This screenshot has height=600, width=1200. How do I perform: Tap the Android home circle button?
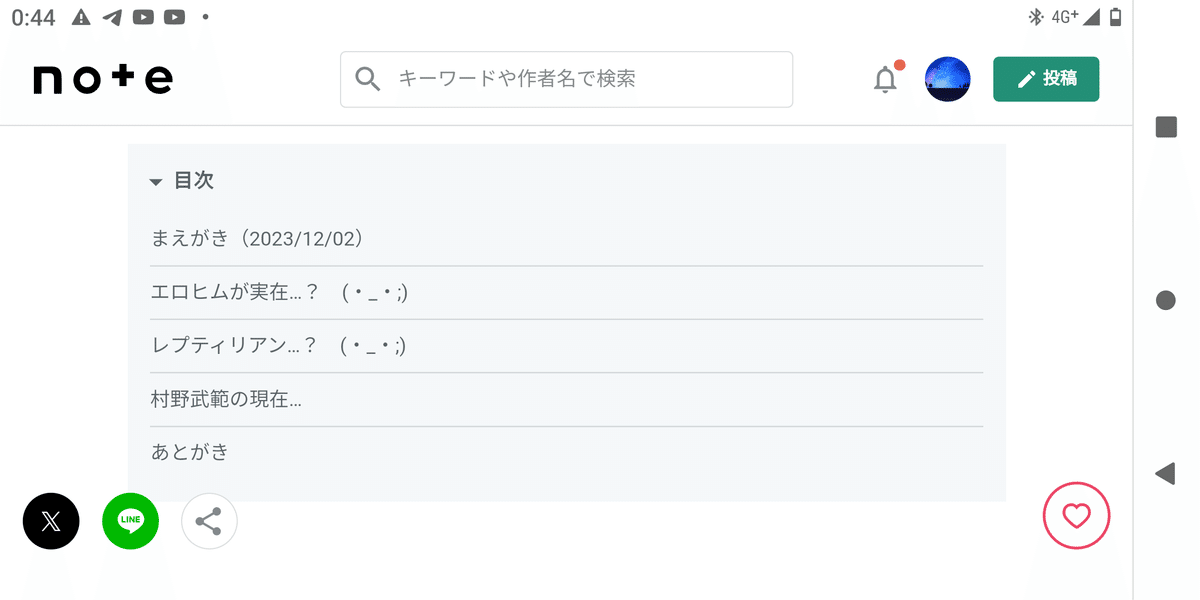coord(1165,300)
